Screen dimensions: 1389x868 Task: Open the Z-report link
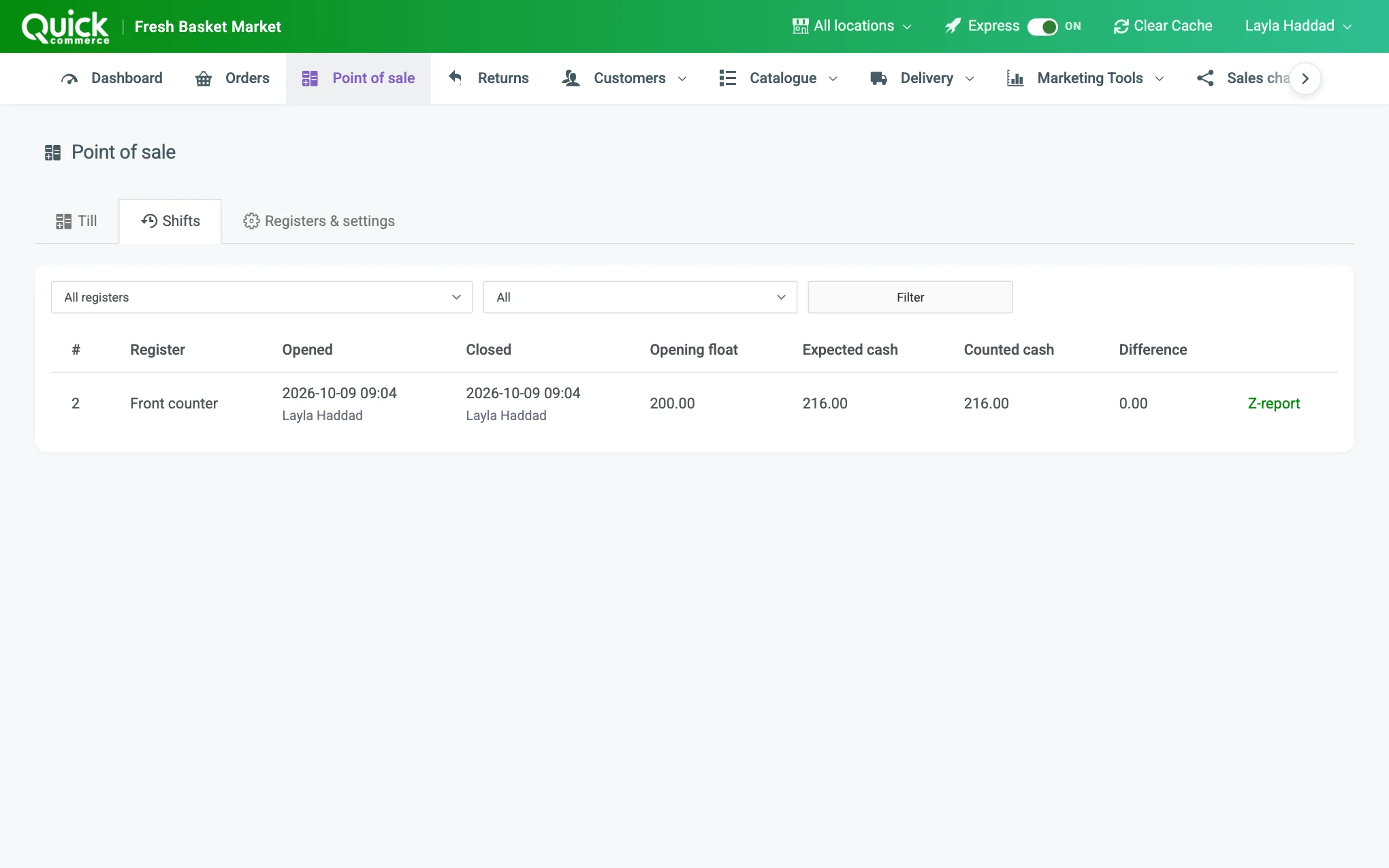click(1273, 404)
